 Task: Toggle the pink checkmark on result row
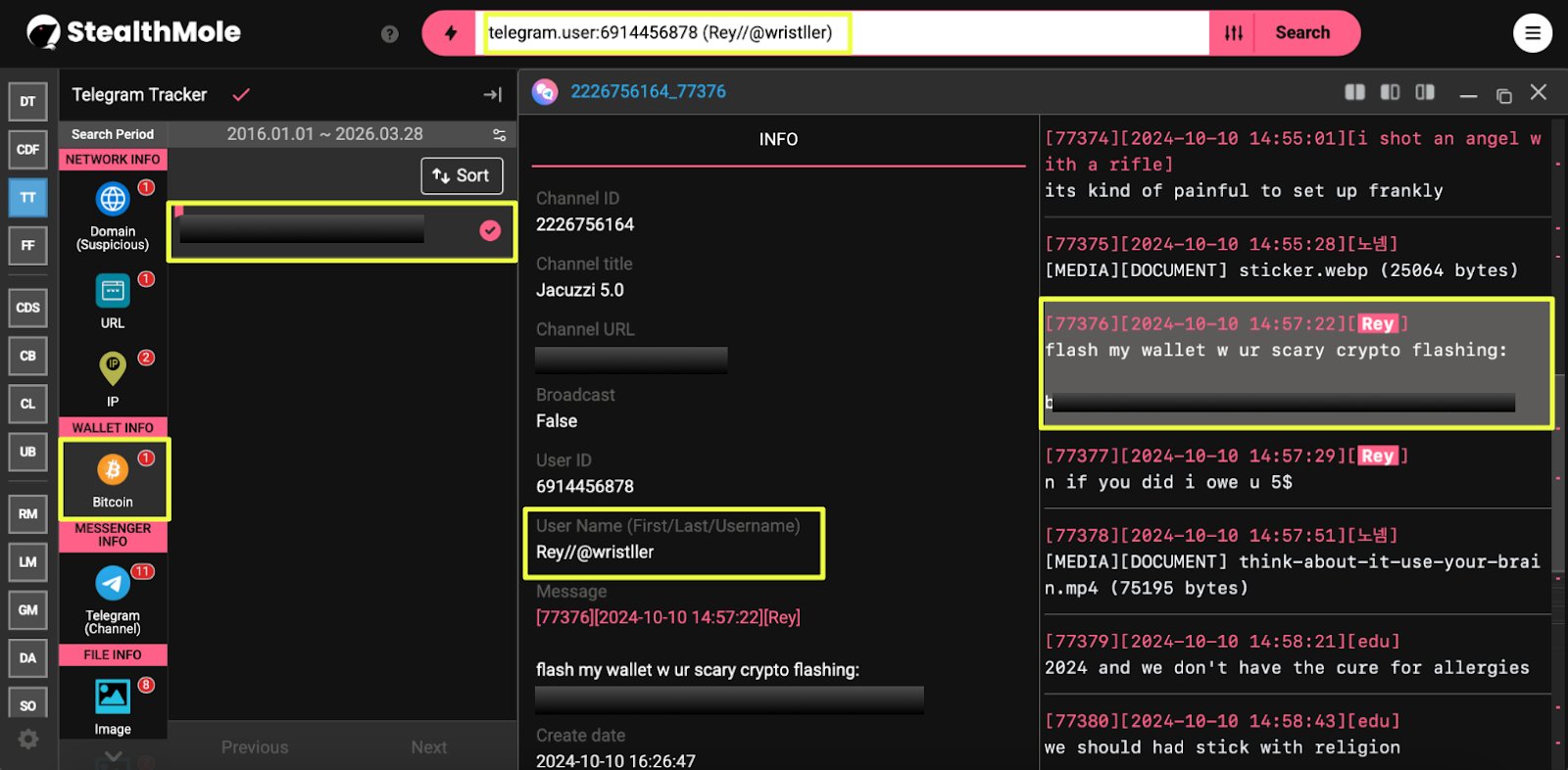coord(490,230)
